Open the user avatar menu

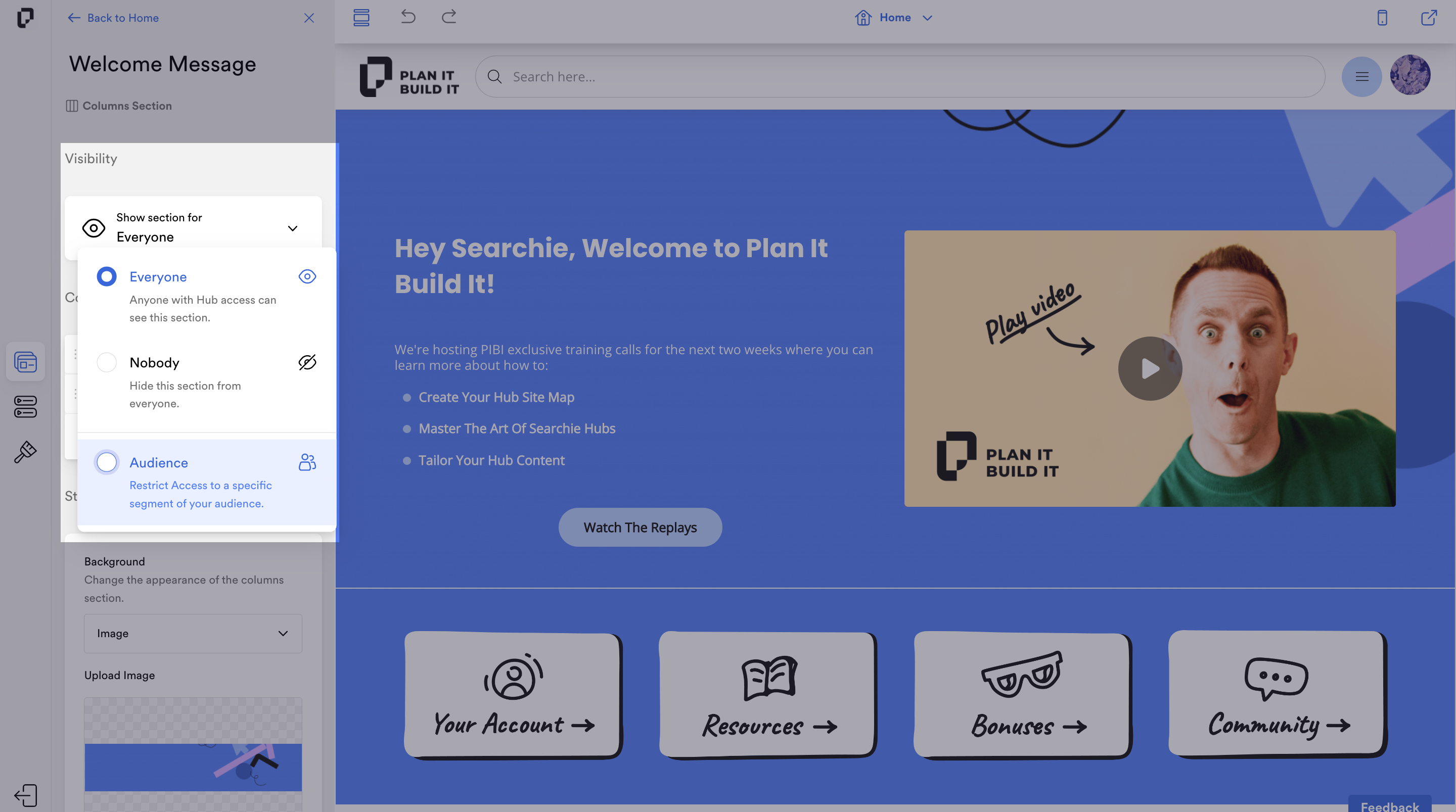[1410, 75]
